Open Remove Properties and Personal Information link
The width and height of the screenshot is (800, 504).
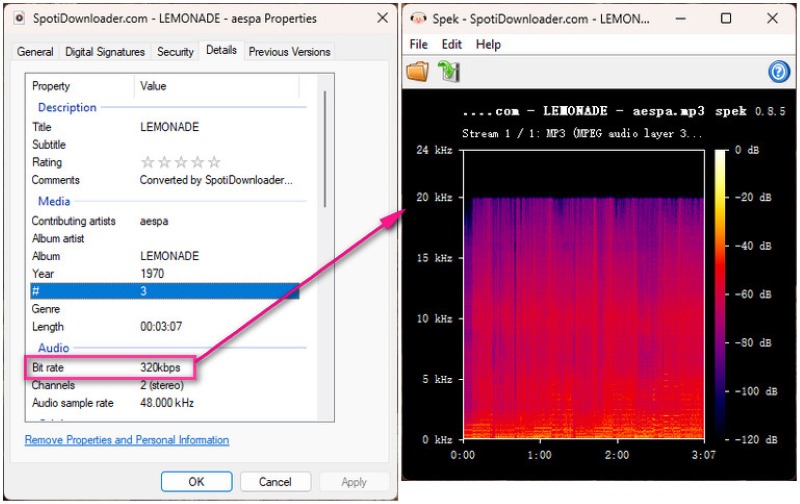127,440
